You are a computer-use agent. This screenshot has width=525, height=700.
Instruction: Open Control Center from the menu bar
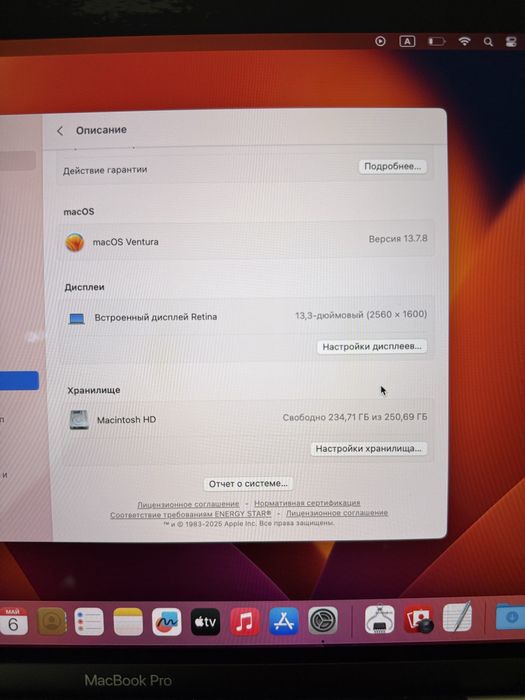click(x=511, y=42)
